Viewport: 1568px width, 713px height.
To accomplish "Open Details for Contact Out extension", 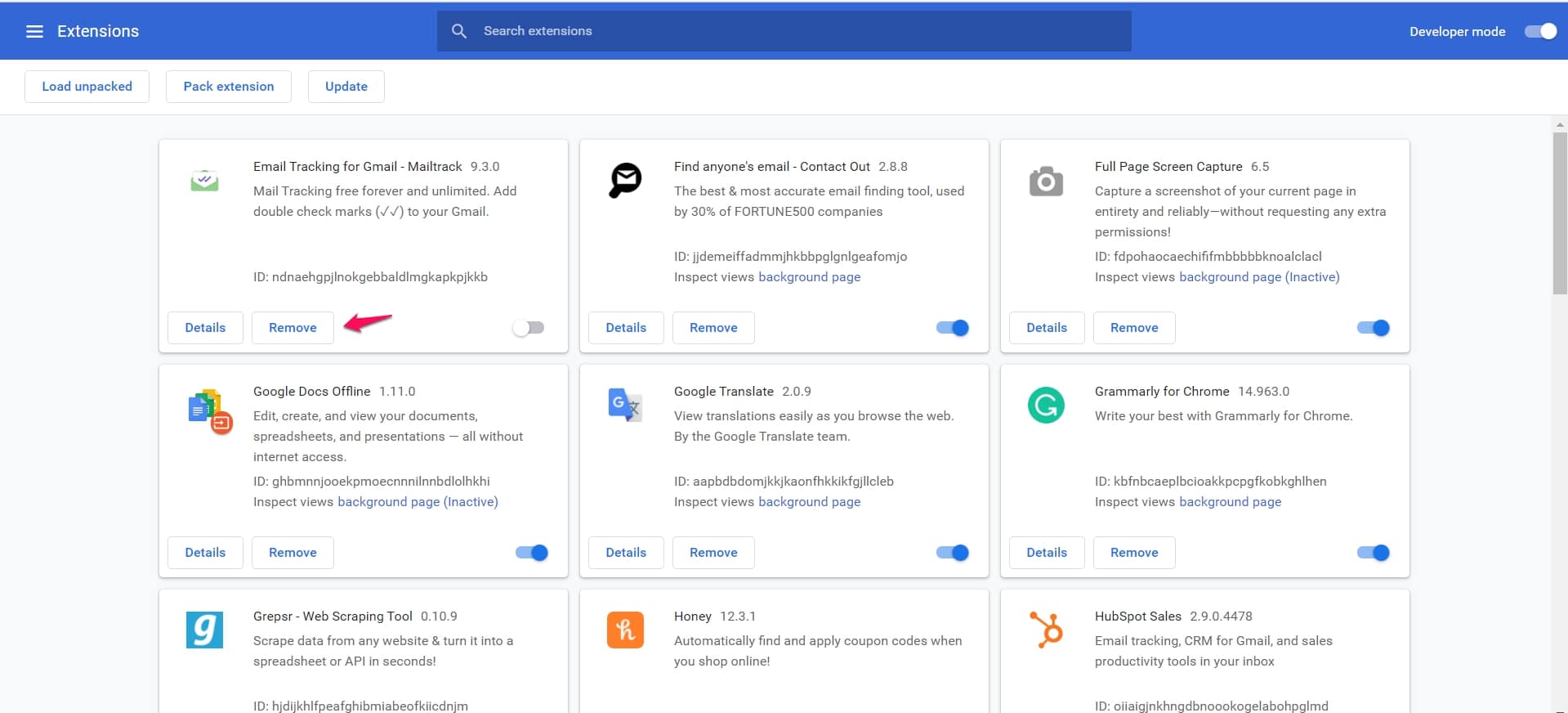I will (x=626, y=328).
